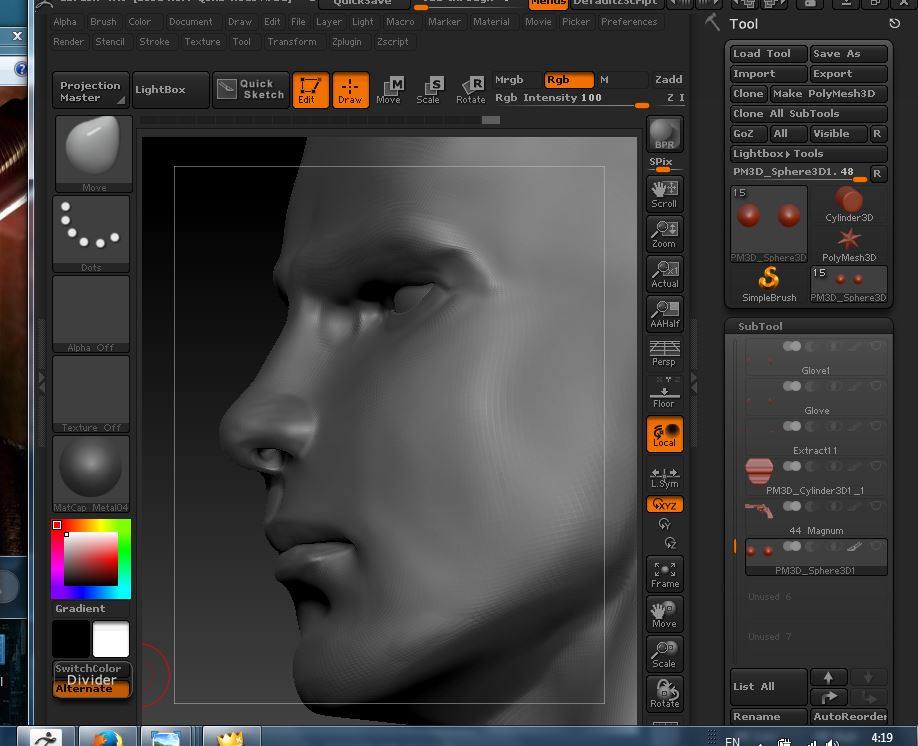
Task: Open Firefox from the taskbar
Action: point(107,737)
